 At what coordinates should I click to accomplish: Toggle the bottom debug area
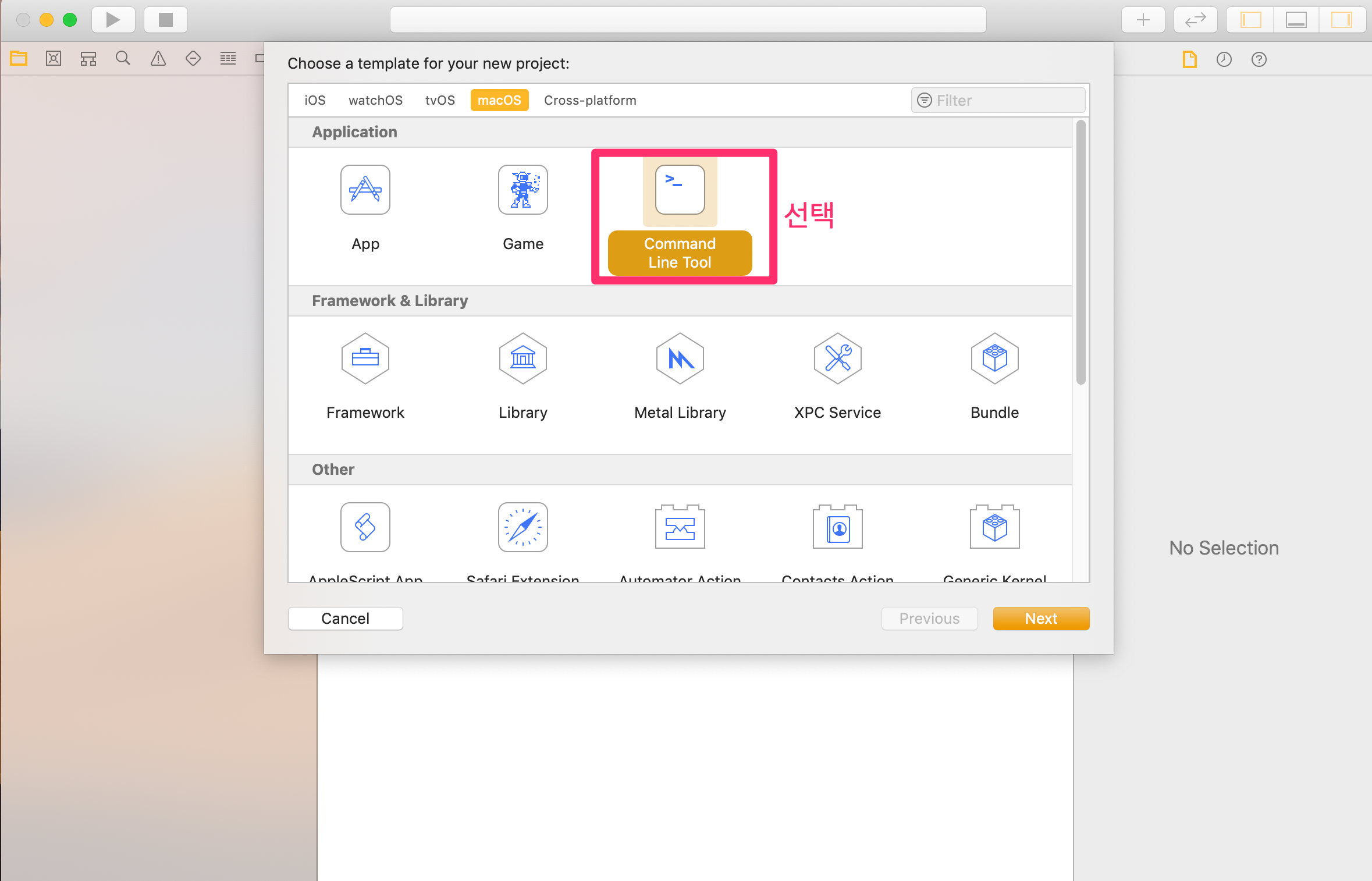pos(1296,20)
